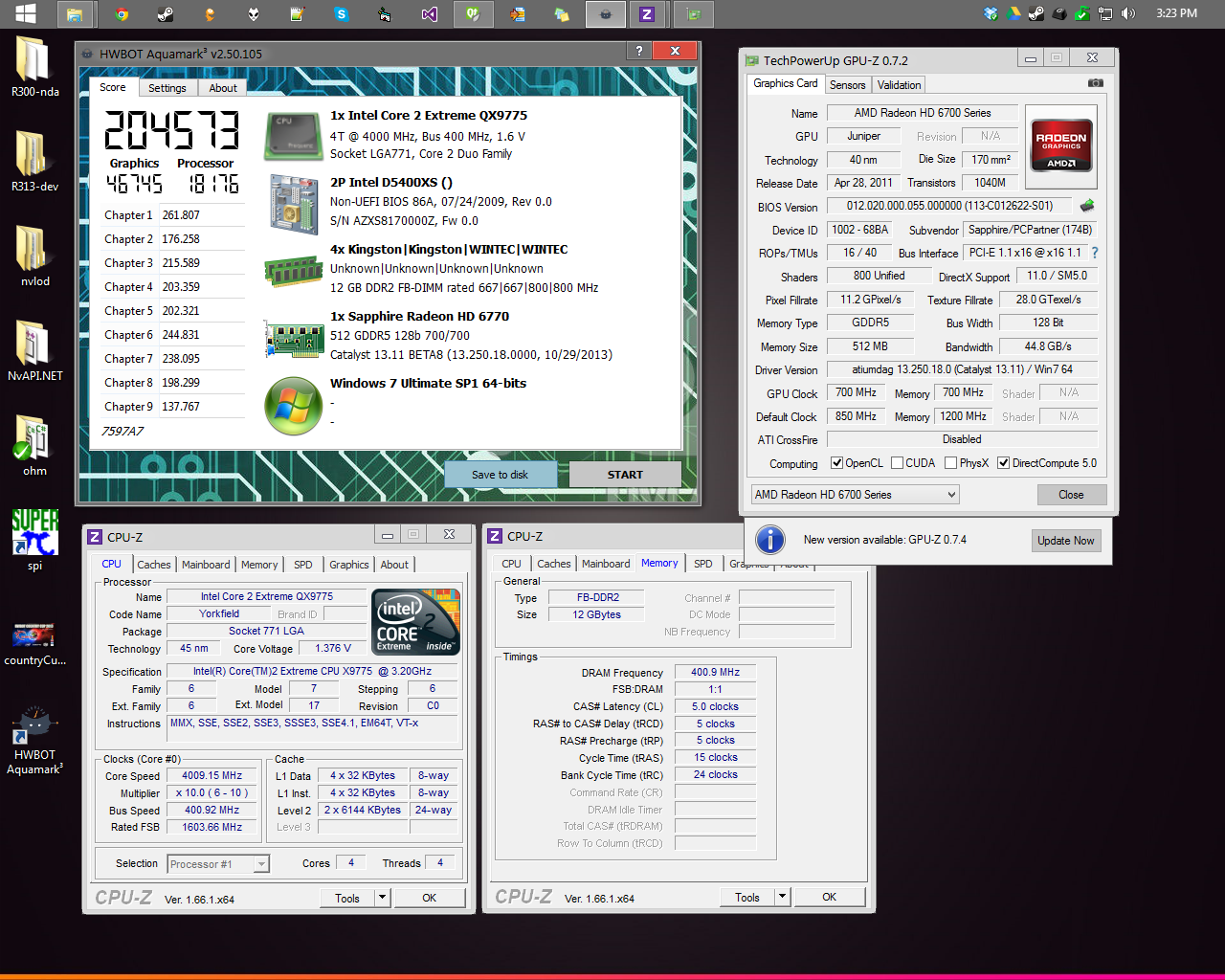
Task: Click the CPU-Z taskbar button
Action: (x=648, y=13)
